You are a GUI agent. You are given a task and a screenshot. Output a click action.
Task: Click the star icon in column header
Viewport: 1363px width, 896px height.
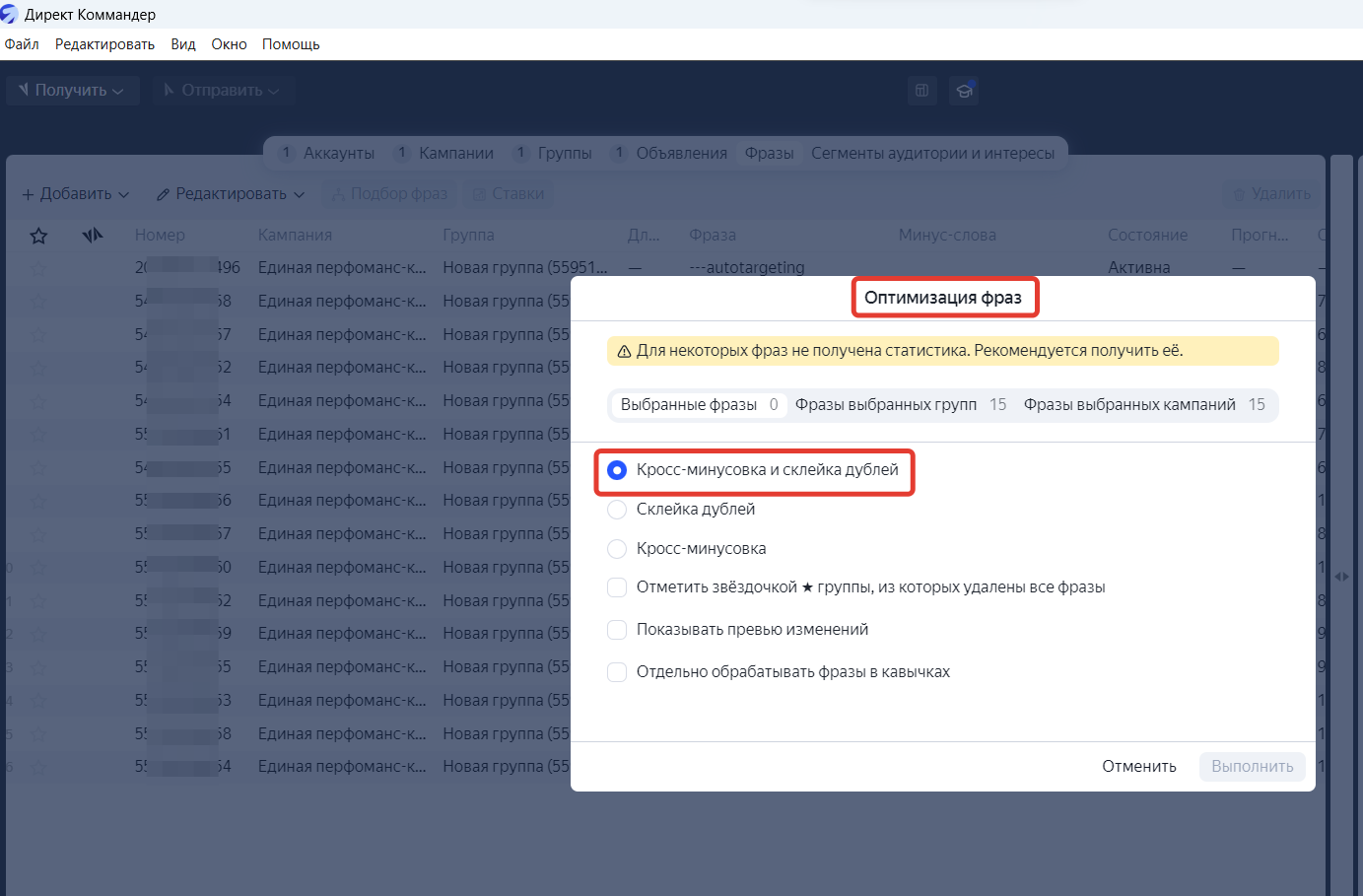[x=38, y=236]
